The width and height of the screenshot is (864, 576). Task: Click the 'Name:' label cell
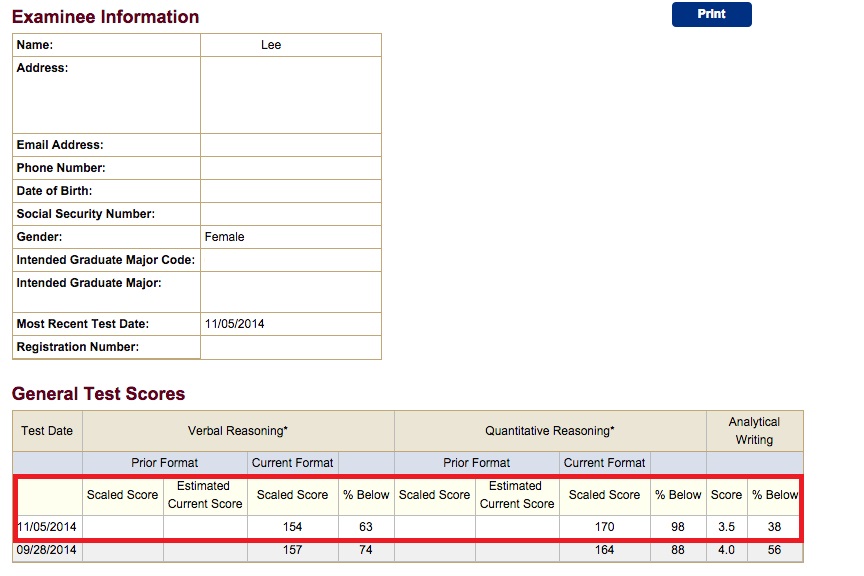[106, 45]
